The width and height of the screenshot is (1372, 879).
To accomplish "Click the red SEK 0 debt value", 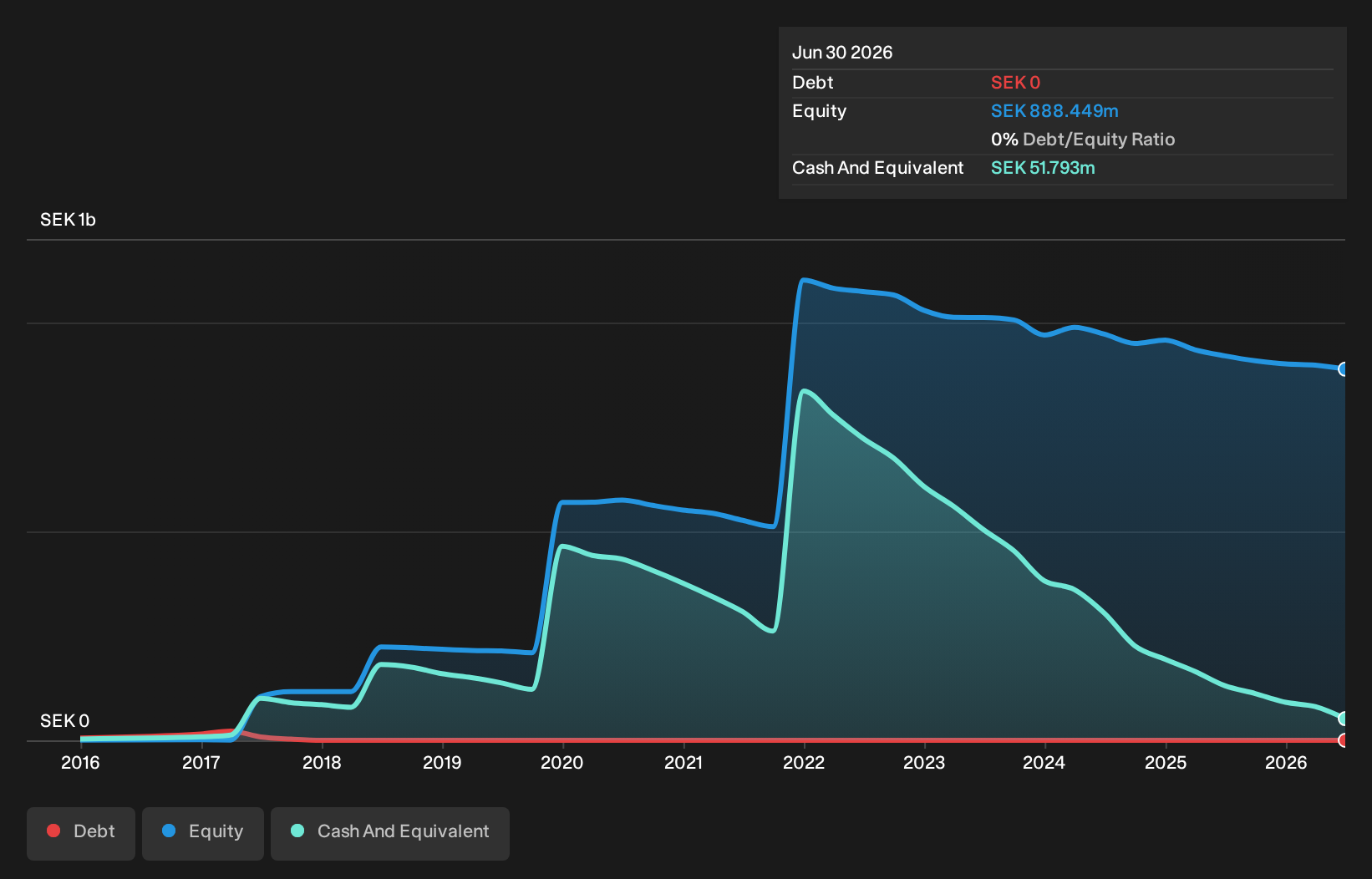I will [1015, 83].
